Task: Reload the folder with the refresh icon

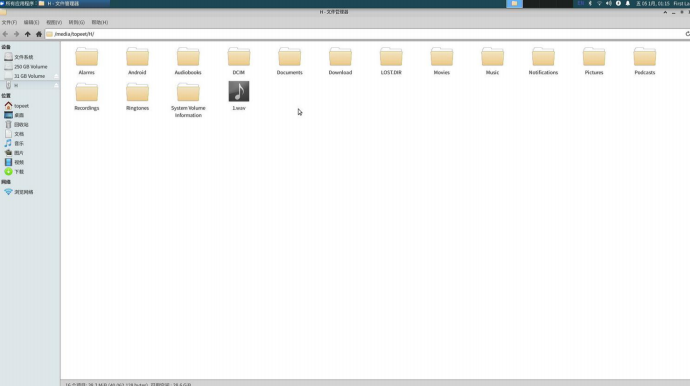Action: [x=687, y=34]
